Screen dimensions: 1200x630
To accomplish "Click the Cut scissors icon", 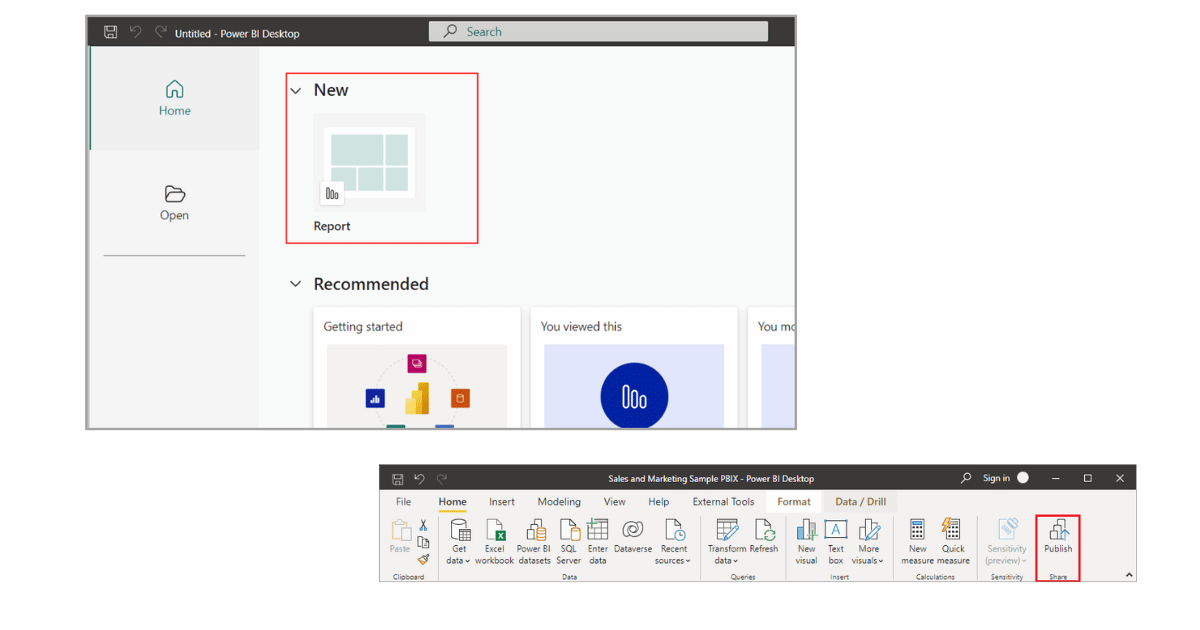I will [x=424, y=525].
